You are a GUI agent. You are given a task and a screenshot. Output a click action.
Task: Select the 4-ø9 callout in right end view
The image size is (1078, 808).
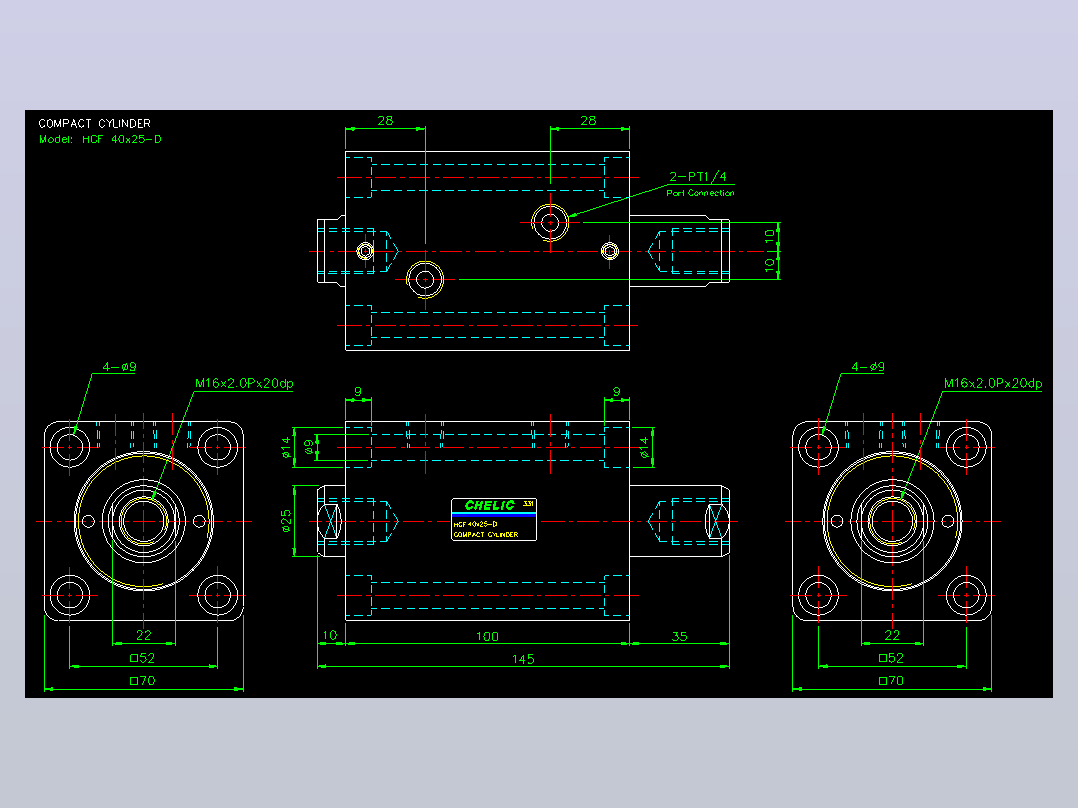(868, 367)
